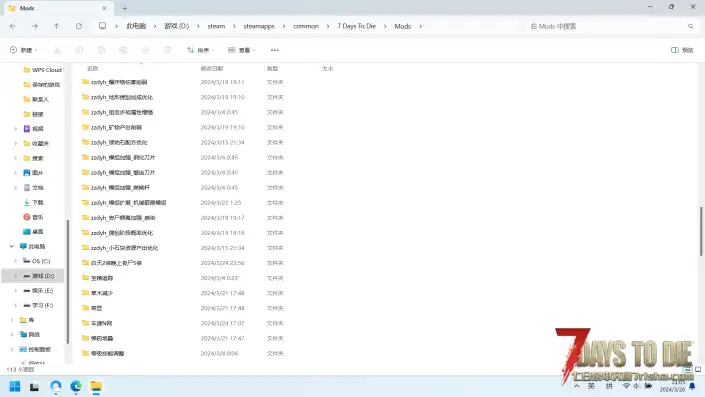705x397 pixels.
Task: Expand the 库 libraries node
Action: (x=12, y=320)
